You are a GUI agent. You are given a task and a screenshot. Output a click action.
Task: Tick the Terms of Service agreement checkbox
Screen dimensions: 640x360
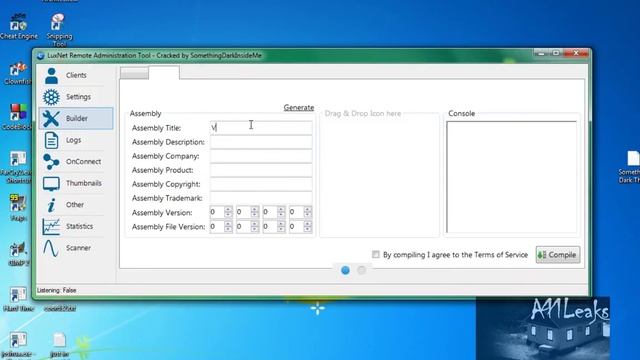[376, 255]
